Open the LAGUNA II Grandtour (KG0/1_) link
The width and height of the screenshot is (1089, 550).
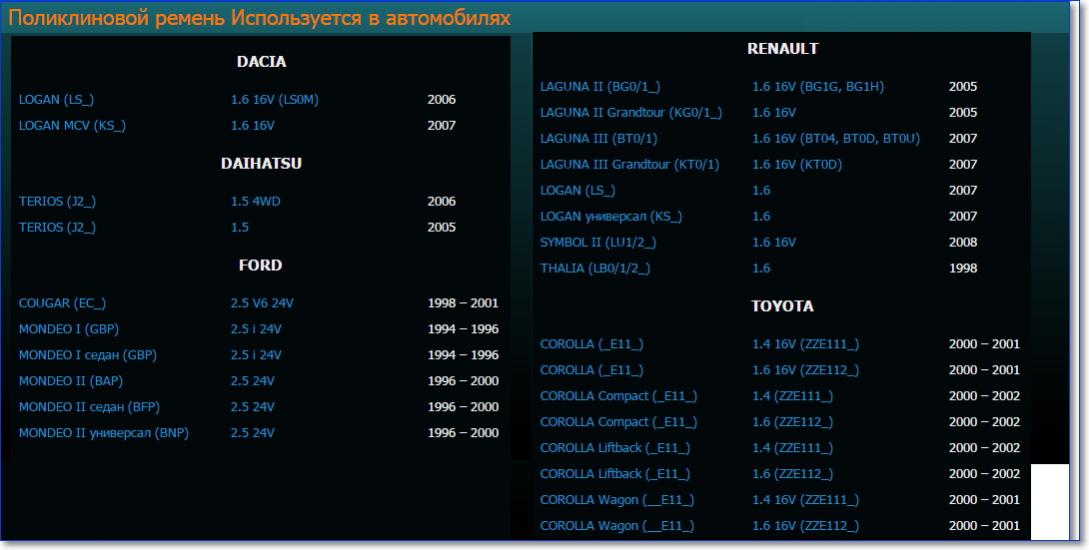click(631, 112)
